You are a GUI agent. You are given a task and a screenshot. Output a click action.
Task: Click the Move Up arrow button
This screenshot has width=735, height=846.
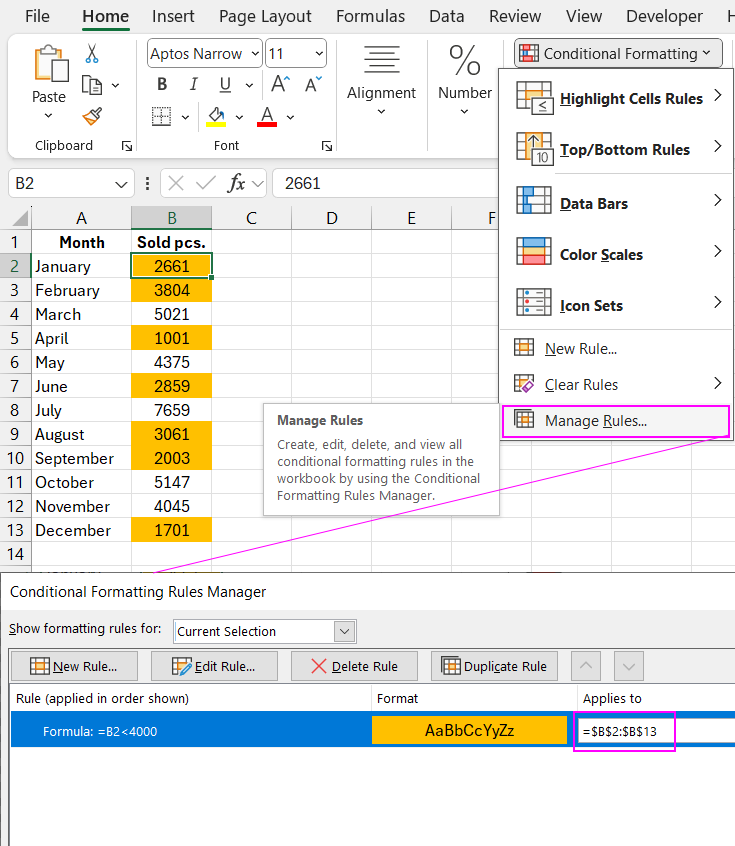click(586, 666)
